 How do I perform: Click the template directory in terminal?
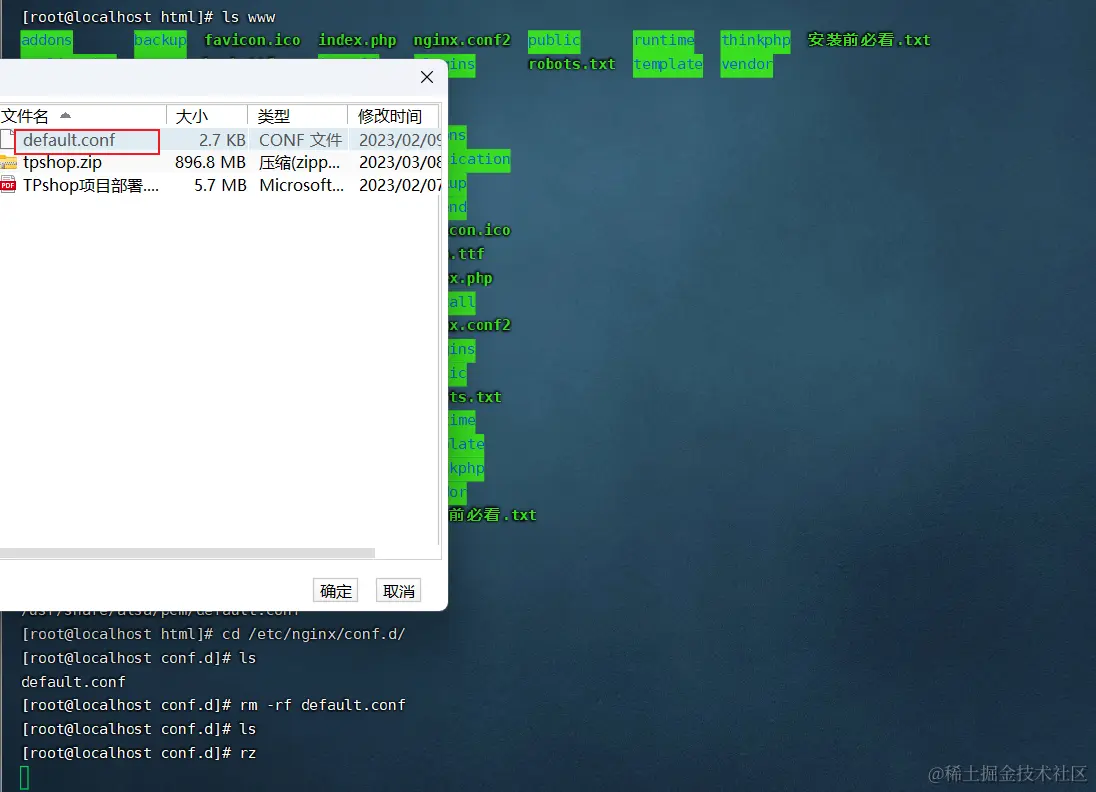pos(668,64)
